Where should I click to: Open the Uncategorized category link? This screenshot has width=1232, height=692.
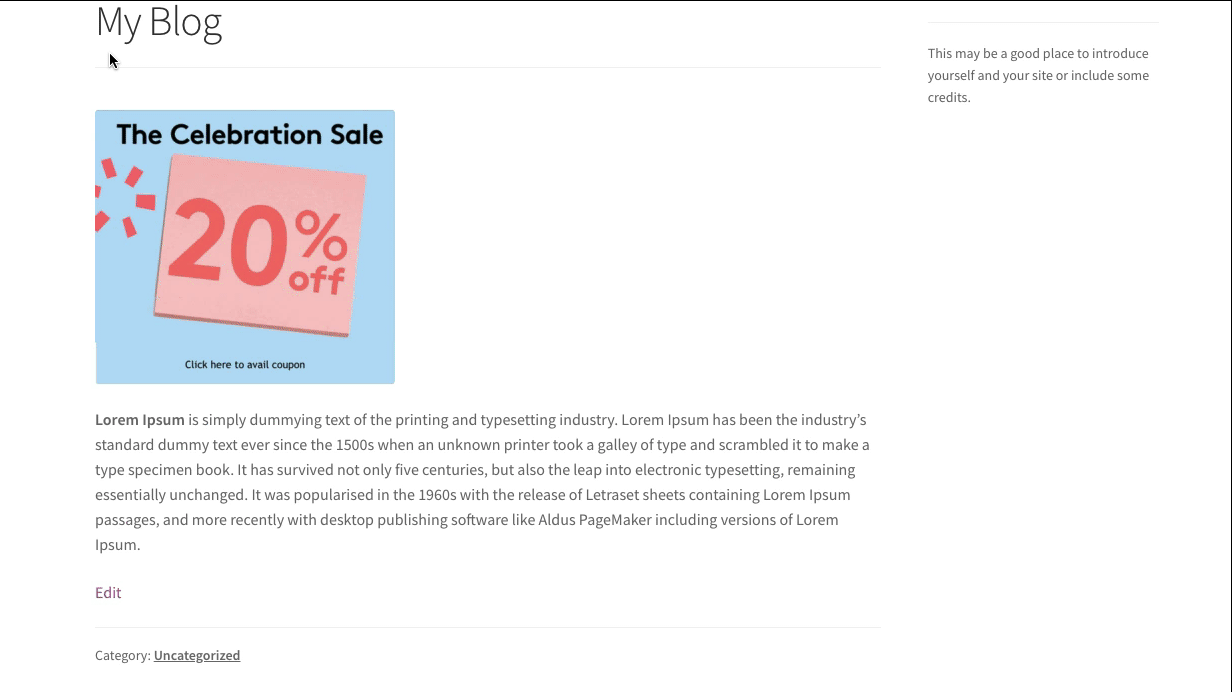click(x=197, y=655)
